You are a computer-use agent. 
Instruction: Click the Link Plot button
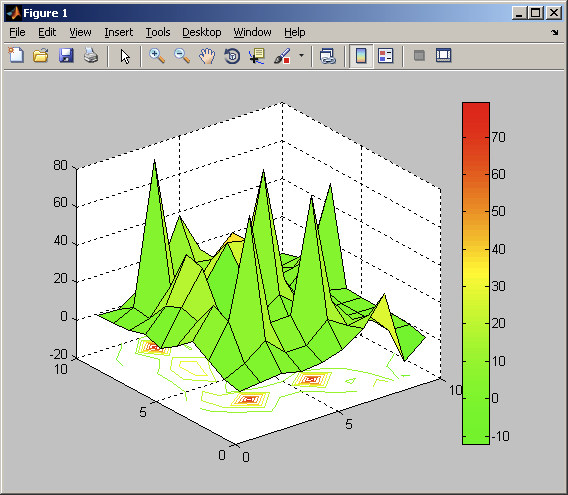coord(327,56)
